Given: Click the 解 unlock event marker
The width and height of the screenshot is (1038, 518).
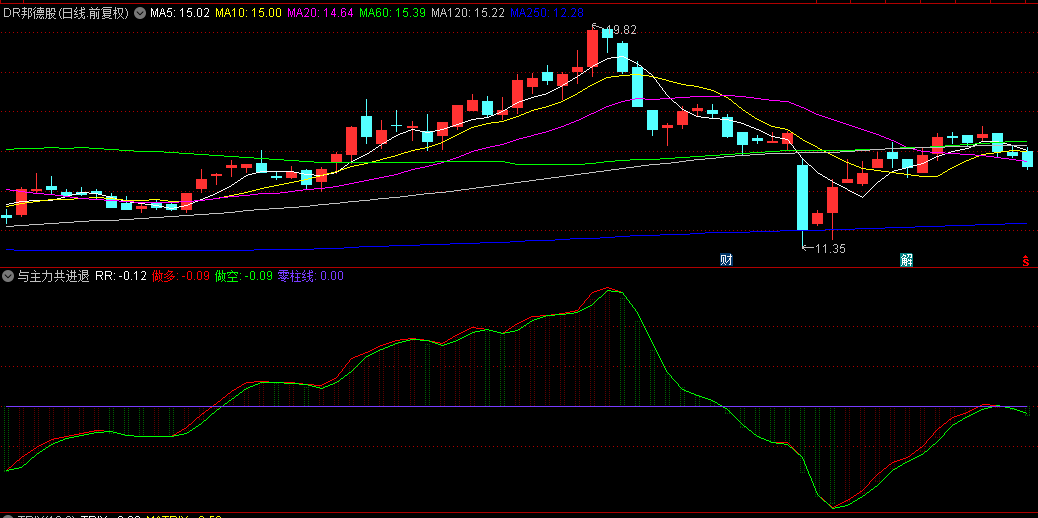Looking at the screenshot, I should pyautogui.click(x=906, y=260).
